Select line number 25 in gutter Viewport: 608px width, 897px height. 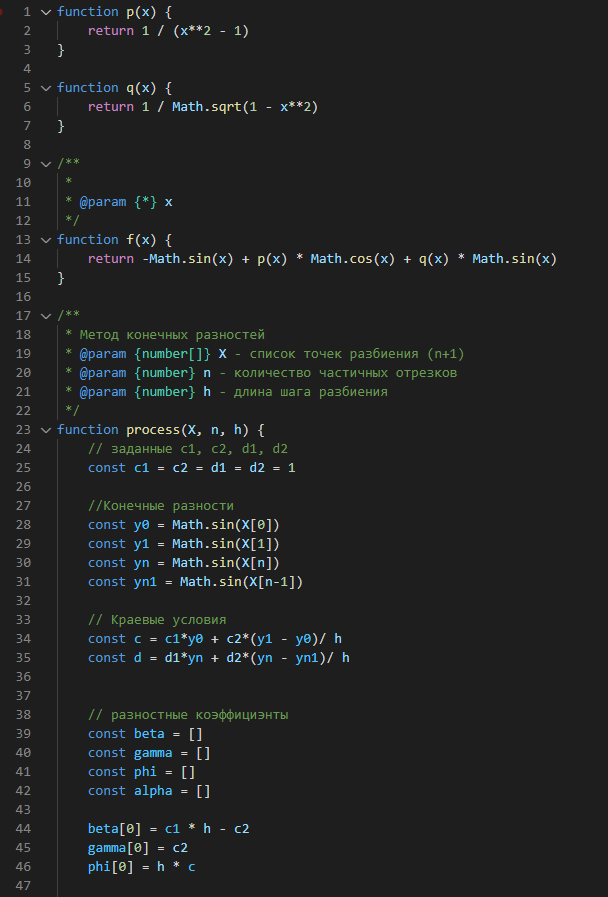point(23,468)
